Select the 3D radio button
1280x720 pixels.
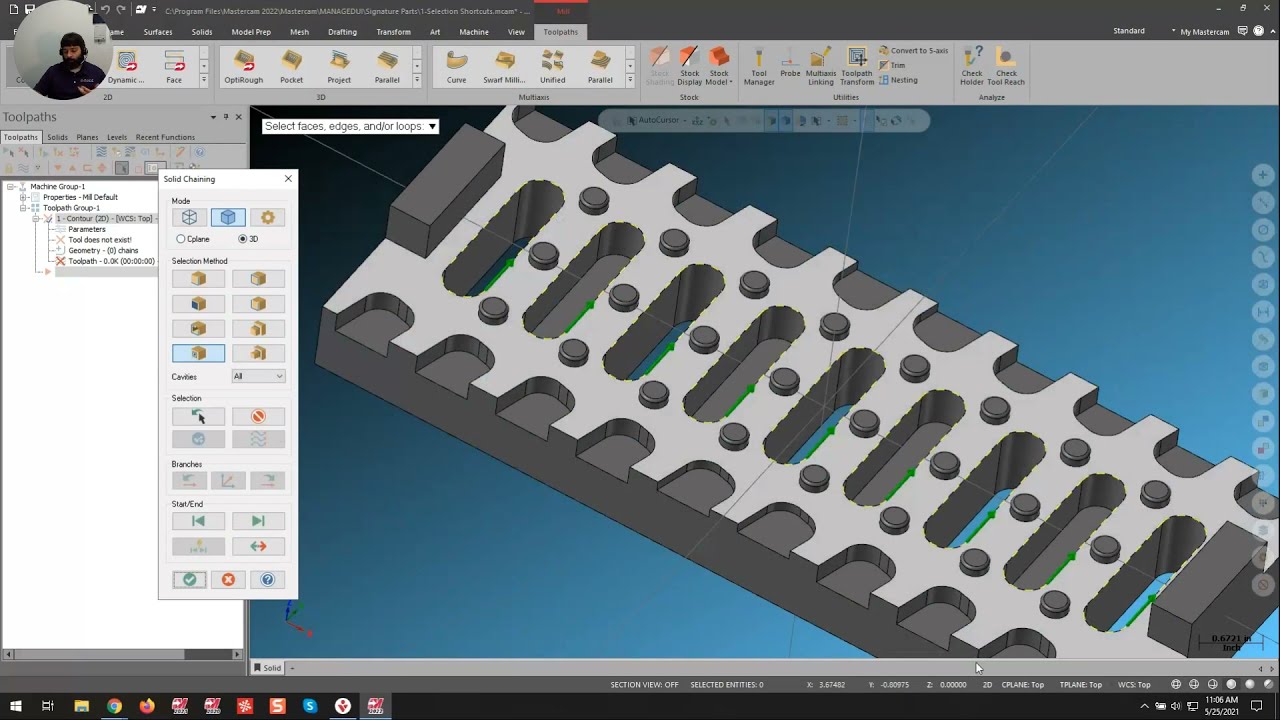pyautogui.click(x=242, y=239)
